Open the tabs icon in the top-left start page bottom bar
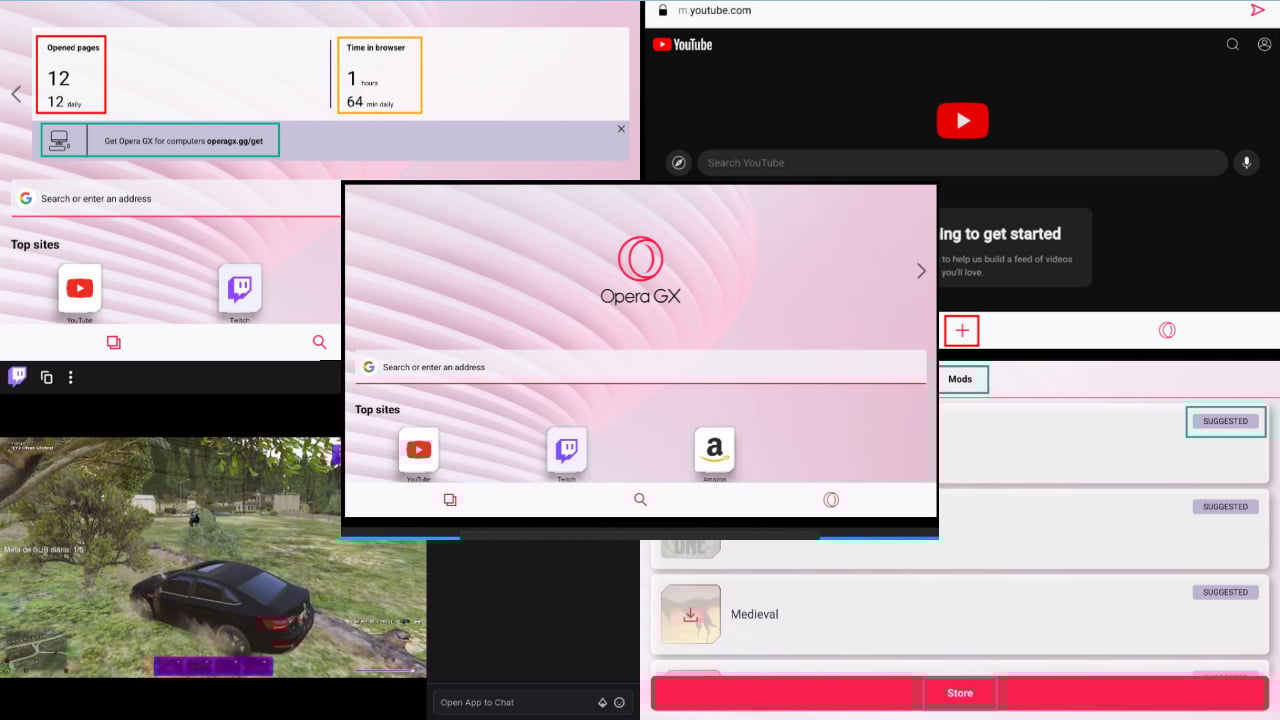1280x720 pixels. 114,342
